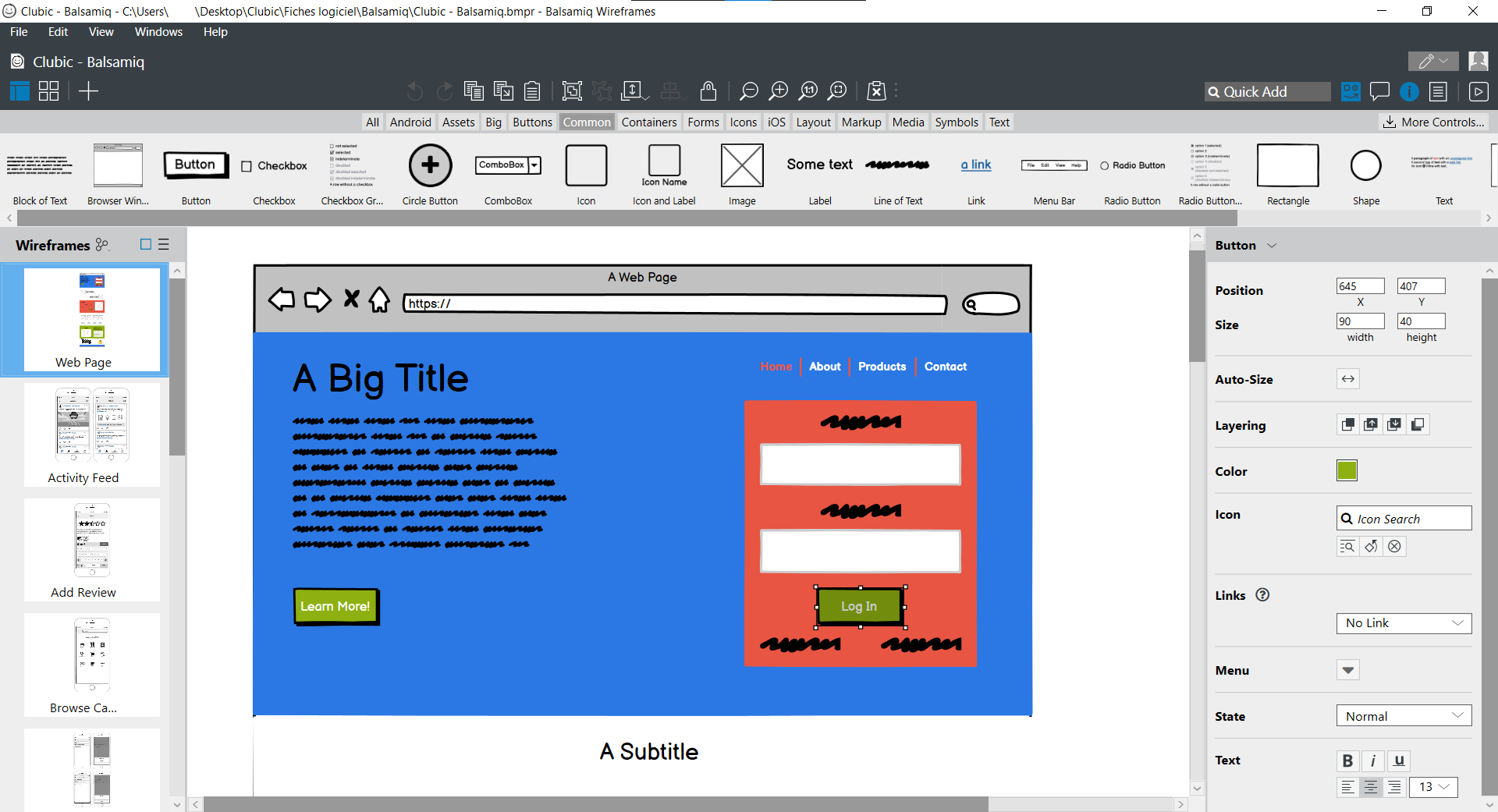Pick the Radio Button control from library

[1132, 175]
